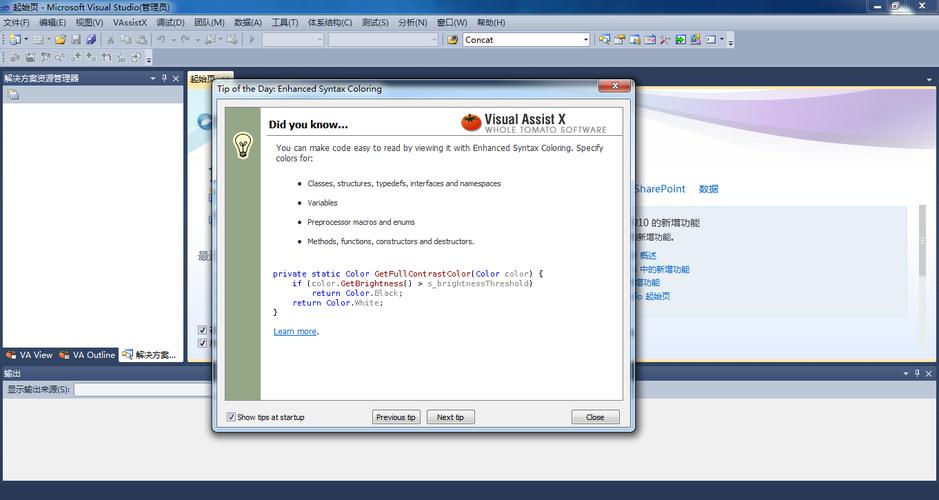Click the Visual Assist tomato logo
The image size is (939, 500).
point(471,122)
